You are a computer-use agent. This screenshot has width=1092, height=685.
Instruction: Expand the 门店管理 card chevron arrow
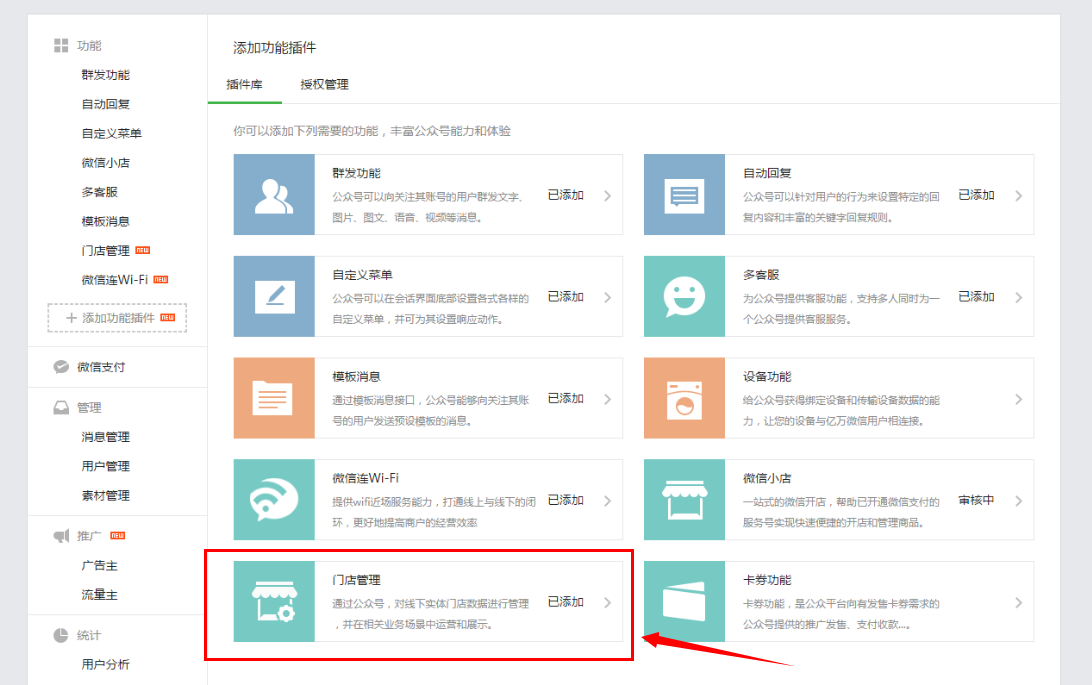click(x=607, y=602)
